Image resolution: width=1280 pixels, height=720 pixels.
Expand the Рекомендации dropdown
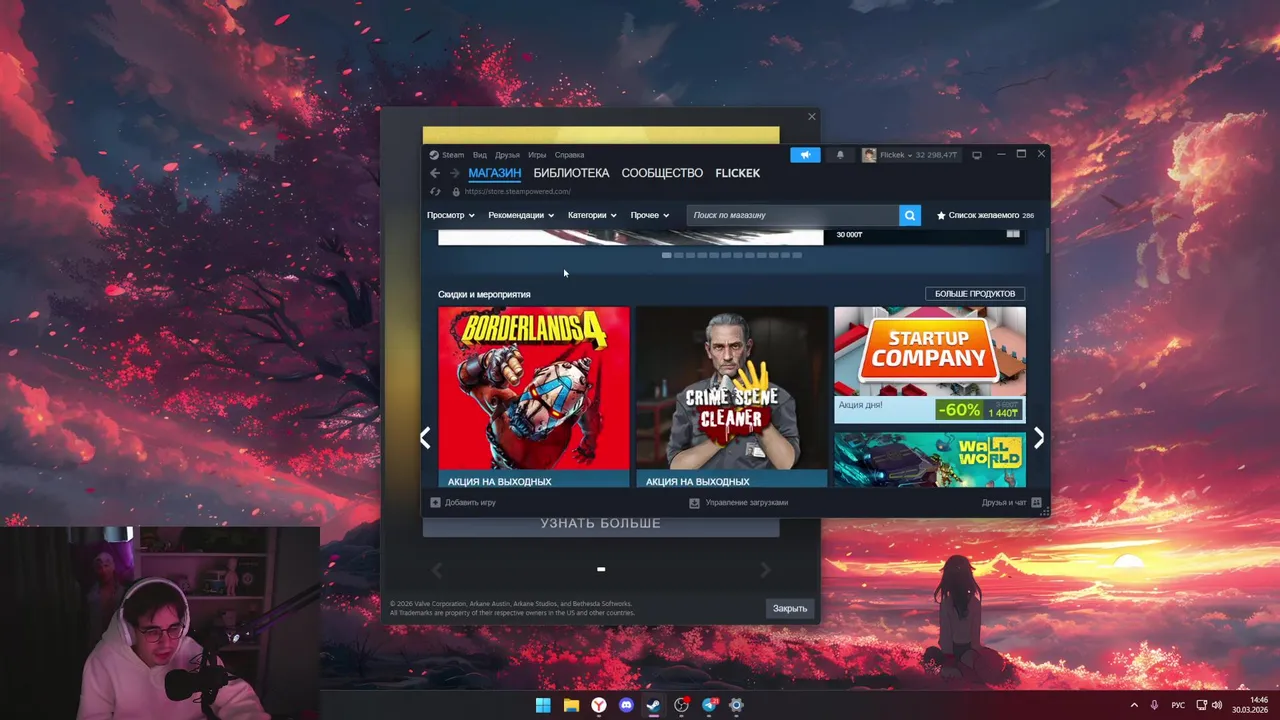click(x=521, y=215)
